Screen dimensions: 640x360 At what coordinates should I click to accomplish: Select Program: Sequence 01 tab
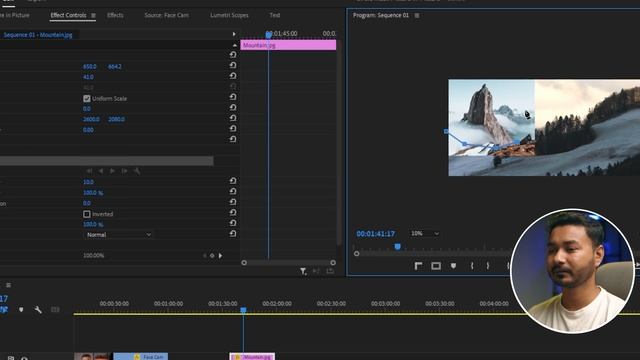tap(380, 15)
